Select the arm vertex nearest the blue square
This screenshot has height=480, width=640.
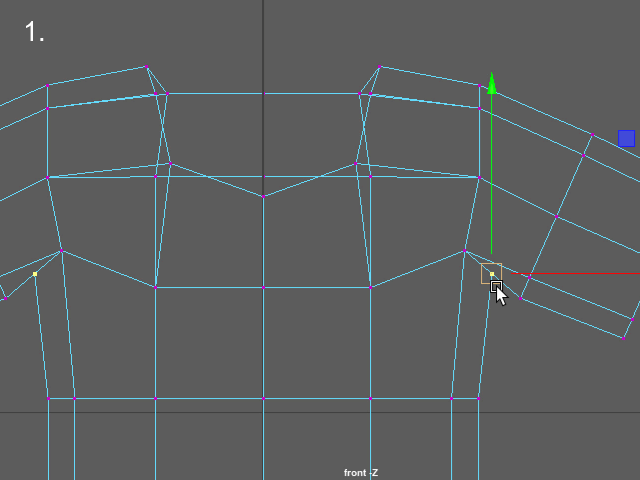592,135
